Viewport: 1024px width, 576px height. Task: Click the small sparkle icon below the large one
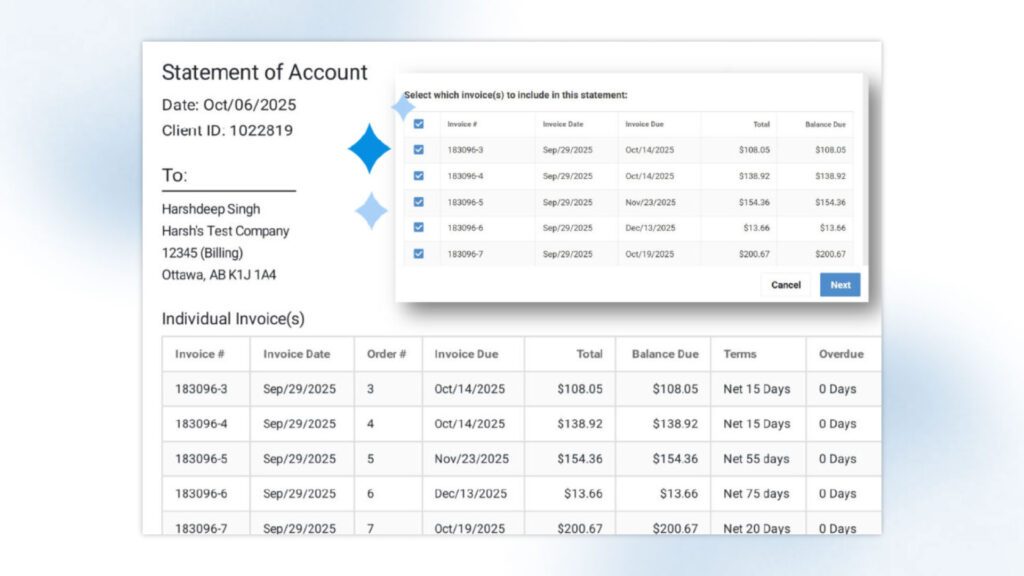coord(371,211)
